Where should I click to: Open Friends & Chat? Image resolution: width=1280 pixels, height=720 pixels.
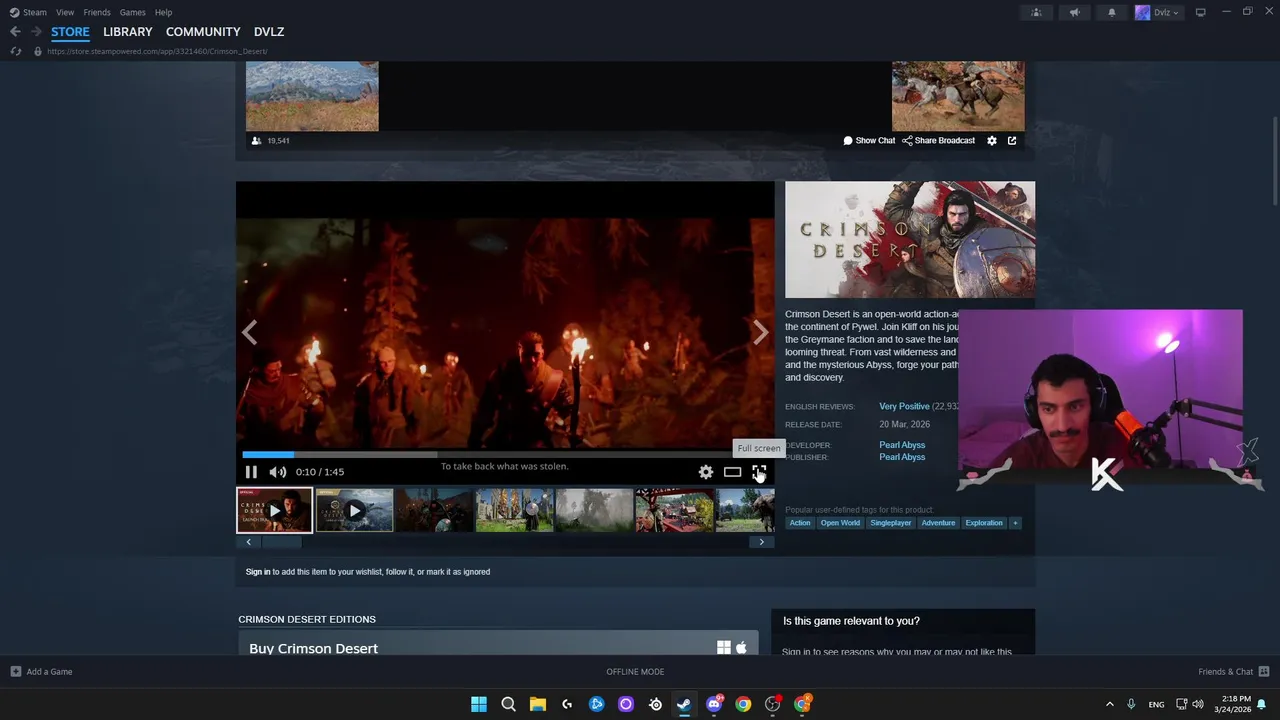(1234, 672)
